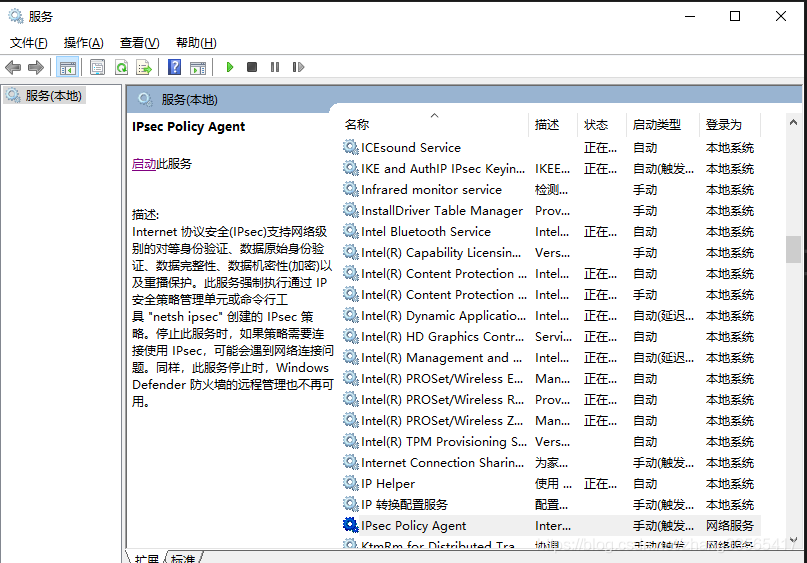
Task: Select Intel(R) HD Graphics Control row
Action: [551, 337]
